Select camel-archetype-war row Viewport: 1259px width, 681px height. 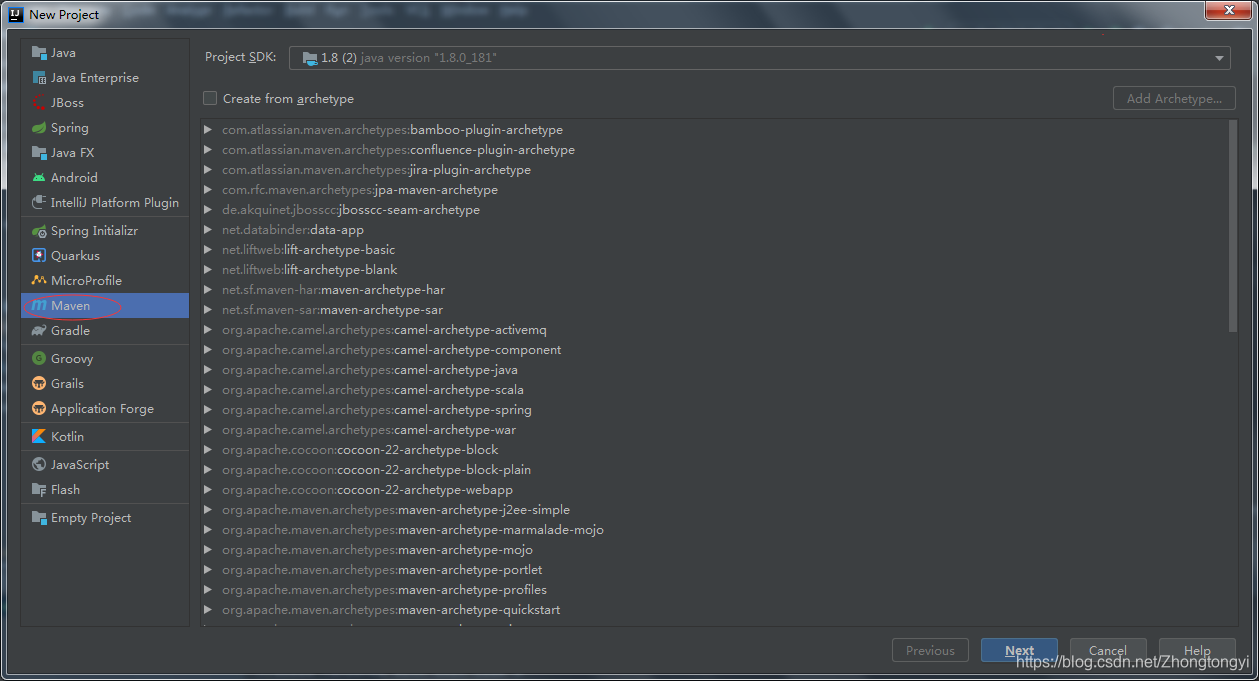coord(713,430)
